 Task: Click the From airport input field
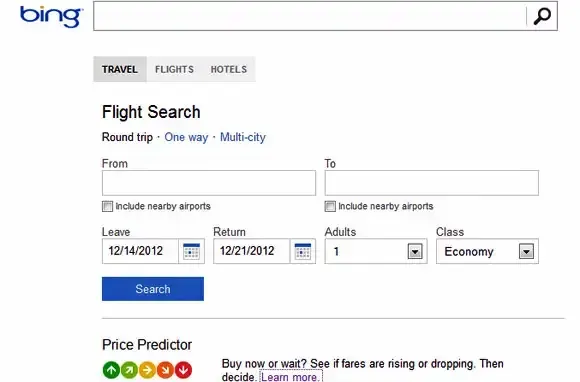(209, 183)
